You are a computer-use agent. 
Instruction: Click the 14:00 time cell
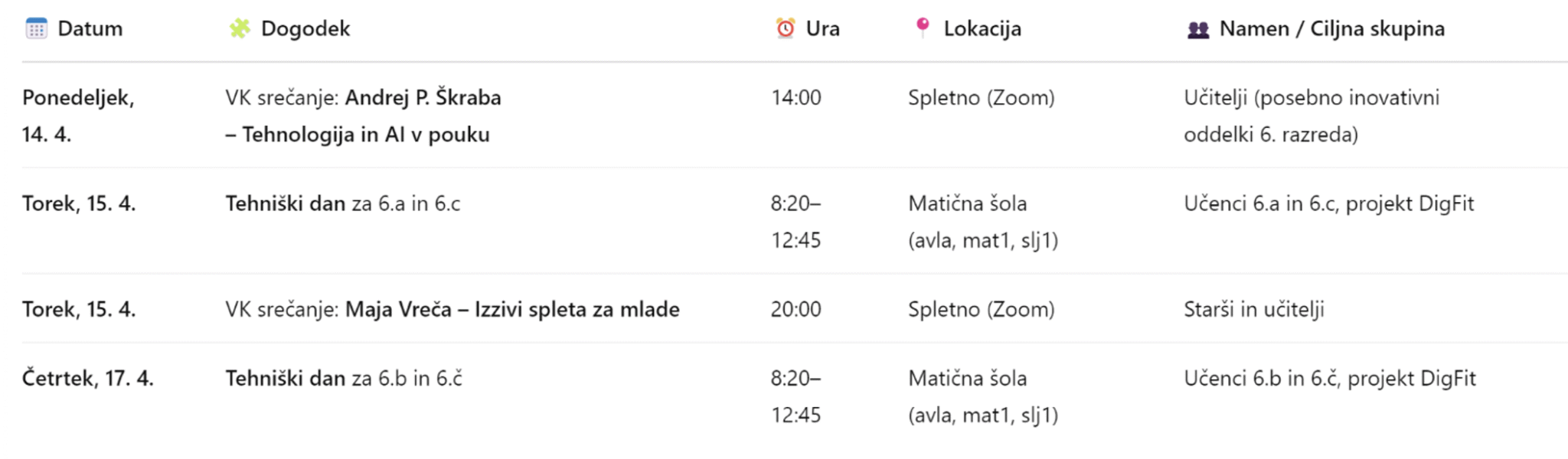pyautogui.click(x=795, y=98)
